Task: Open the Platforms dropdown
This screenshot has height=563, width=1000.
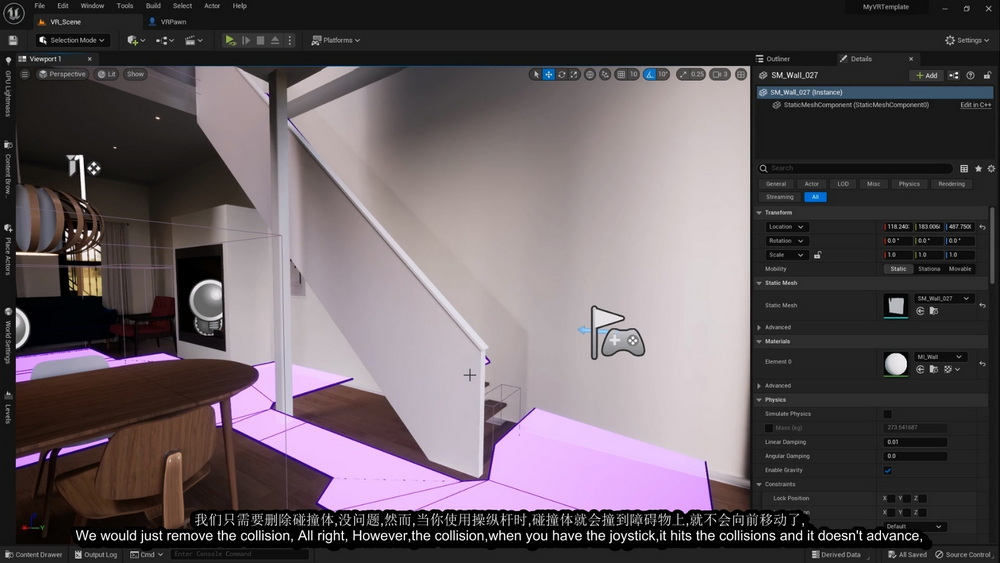Action: (x=335, y=40)
